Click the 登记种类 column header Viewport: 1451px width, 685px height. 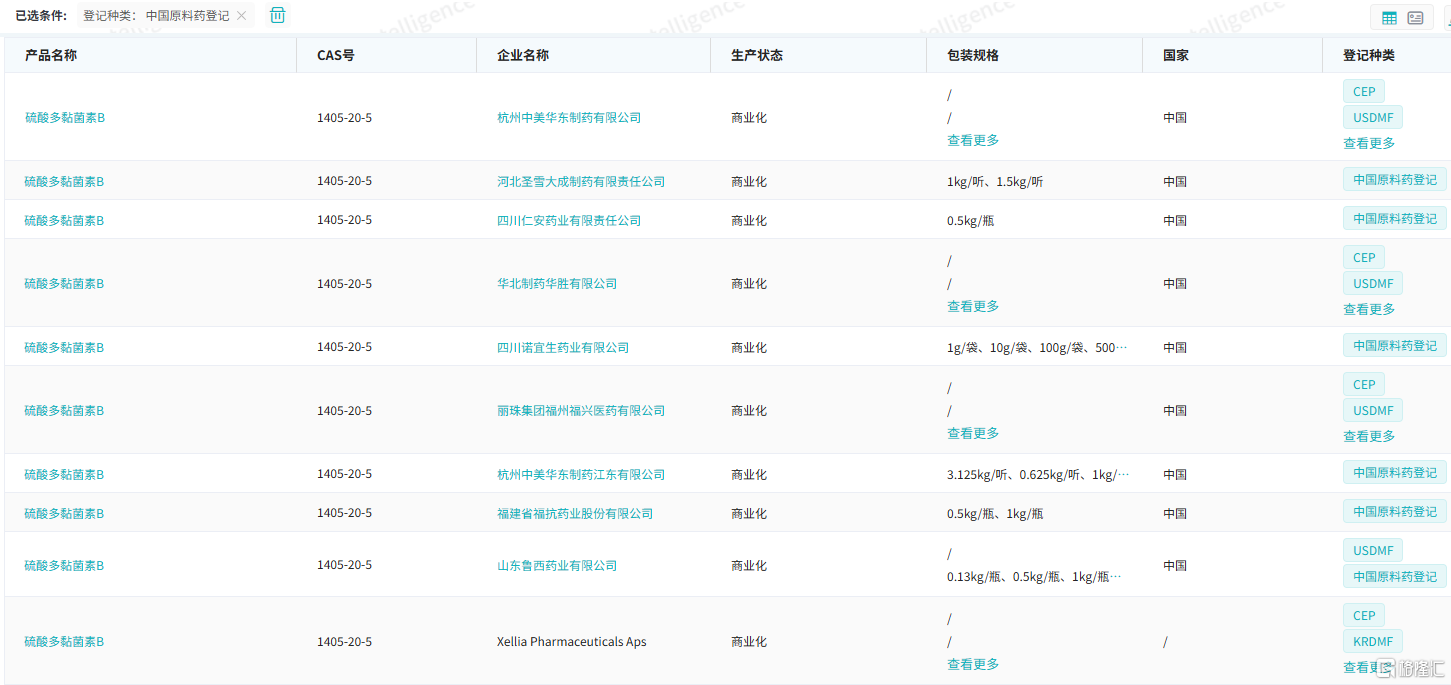1369,55
